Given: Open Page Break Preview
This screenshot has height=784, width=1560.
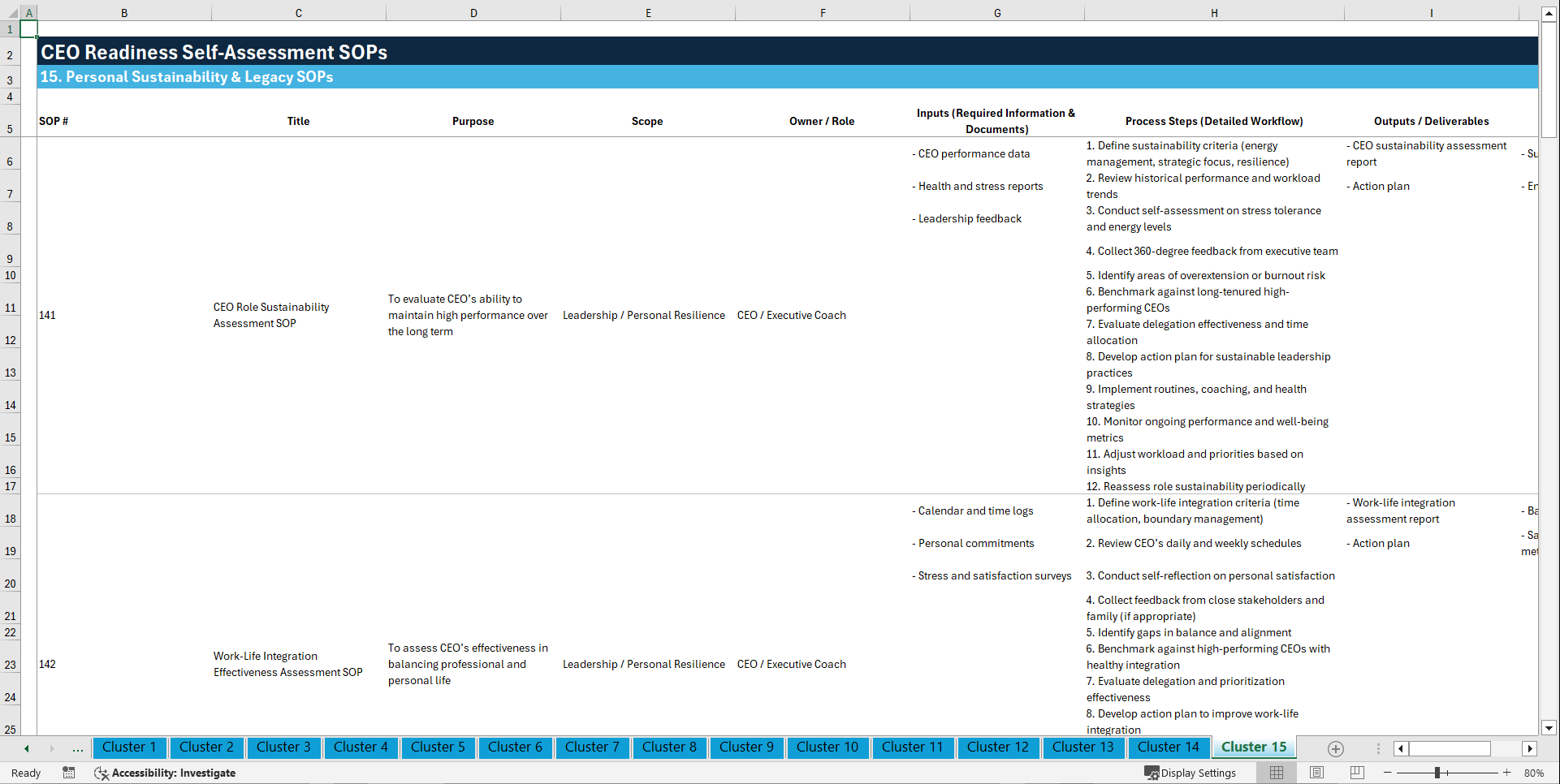Looking at the screenshot, I should coord(1357,773).
